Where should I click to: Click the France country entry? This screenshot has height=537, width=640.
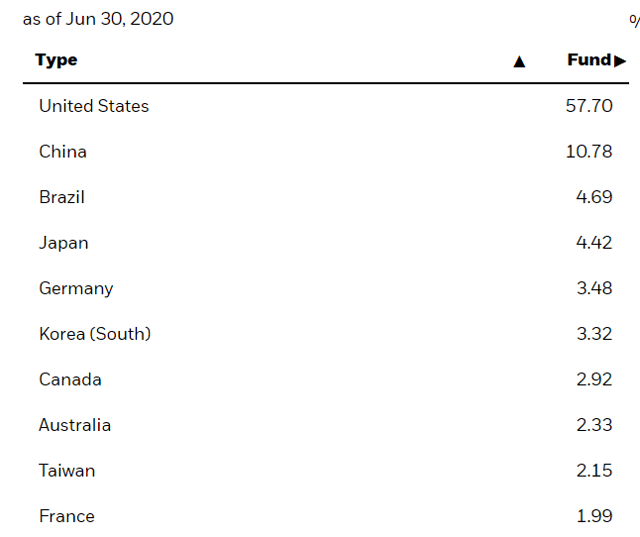(67, 516)
